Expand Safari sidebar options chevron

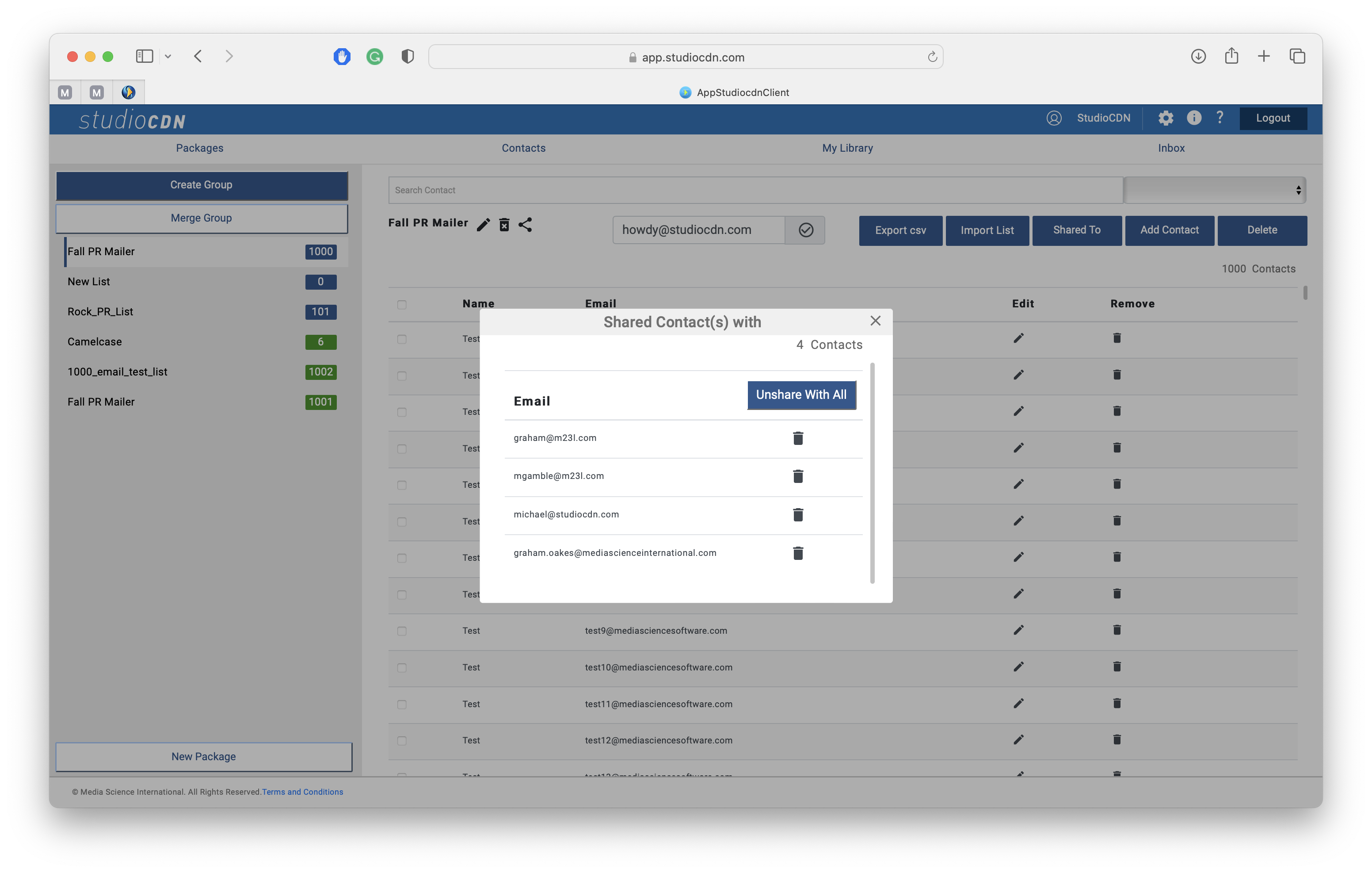pyautogui.click(x=168, y=57)
